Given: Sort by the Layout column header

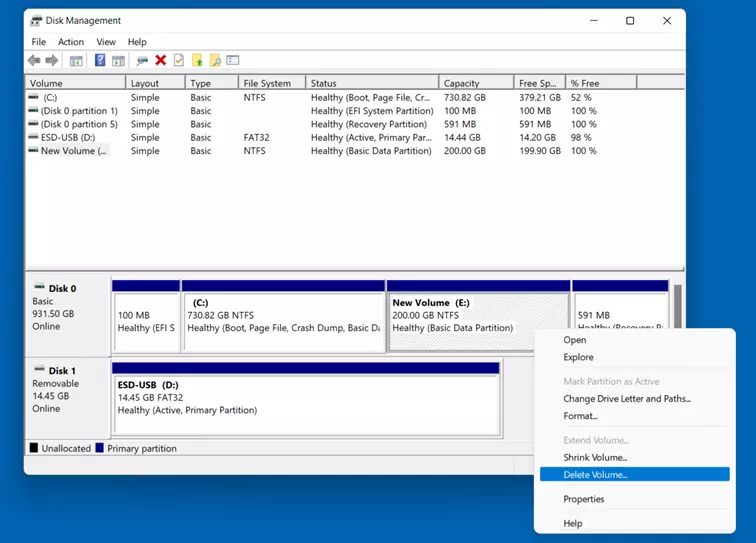Looking at the screenshot, I should [x=155, y=83].
